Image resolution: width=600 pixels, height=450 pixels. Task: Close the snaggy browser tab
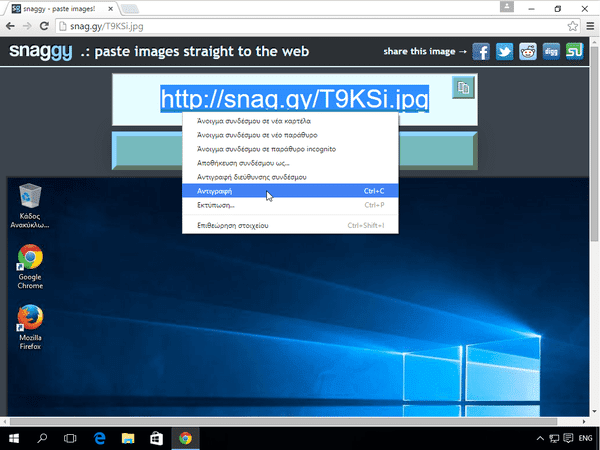click(x=111, y=9)
